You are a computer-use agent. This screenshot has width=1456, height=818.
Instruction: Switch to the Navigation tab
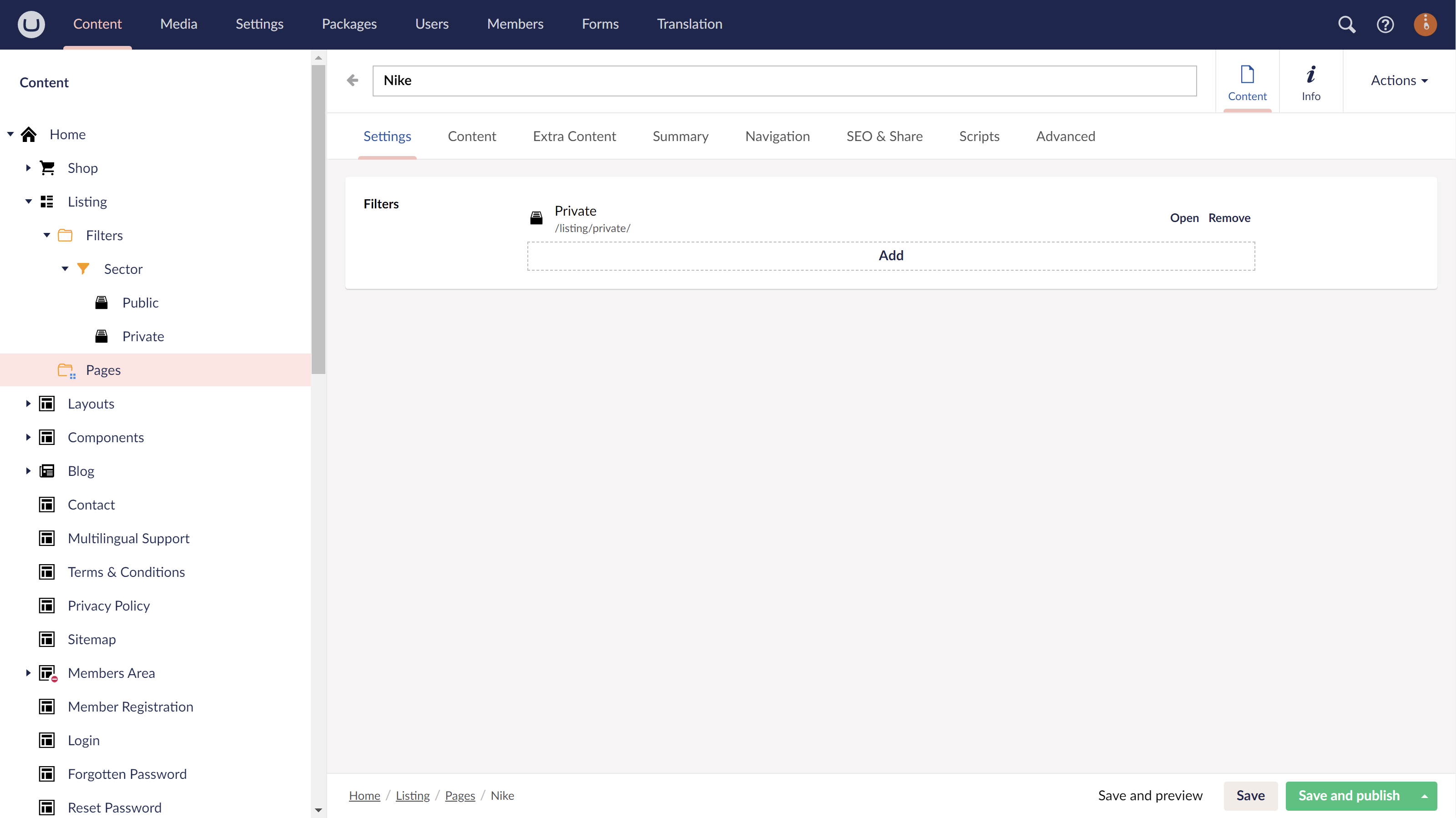[777, 136]
